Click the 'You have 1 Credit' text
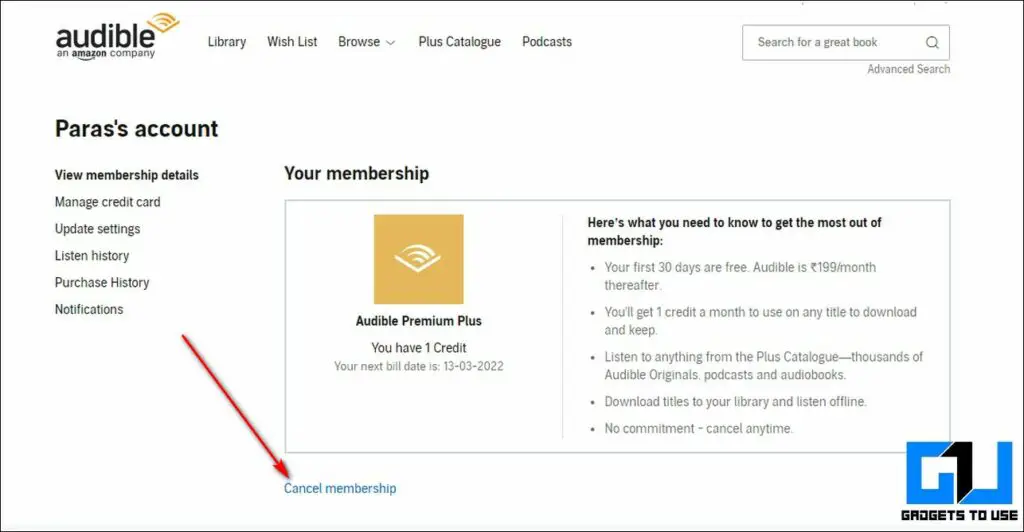This screenshot has height=532, width=1024. 419,348
